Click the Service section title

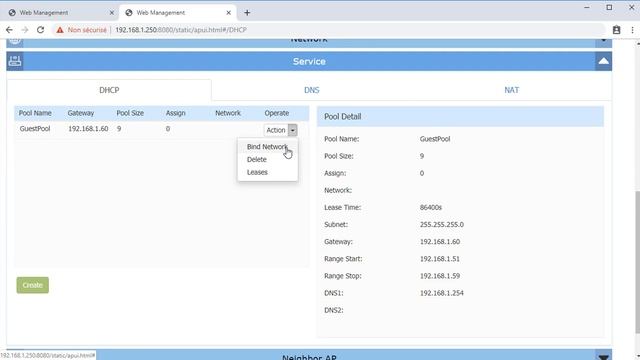tap(309, 62)
